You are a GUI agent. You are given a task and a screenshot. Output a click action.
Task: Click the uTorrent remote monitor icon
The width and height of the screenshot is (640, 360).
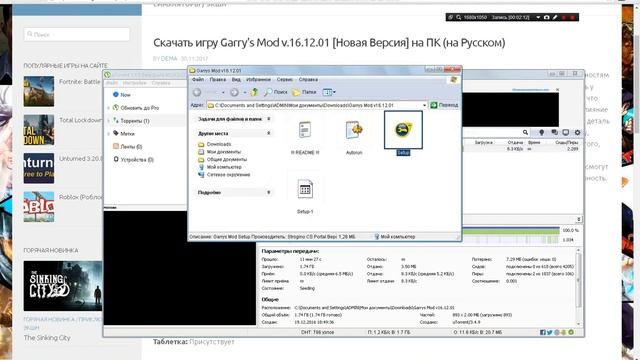(x=566, y=132)
